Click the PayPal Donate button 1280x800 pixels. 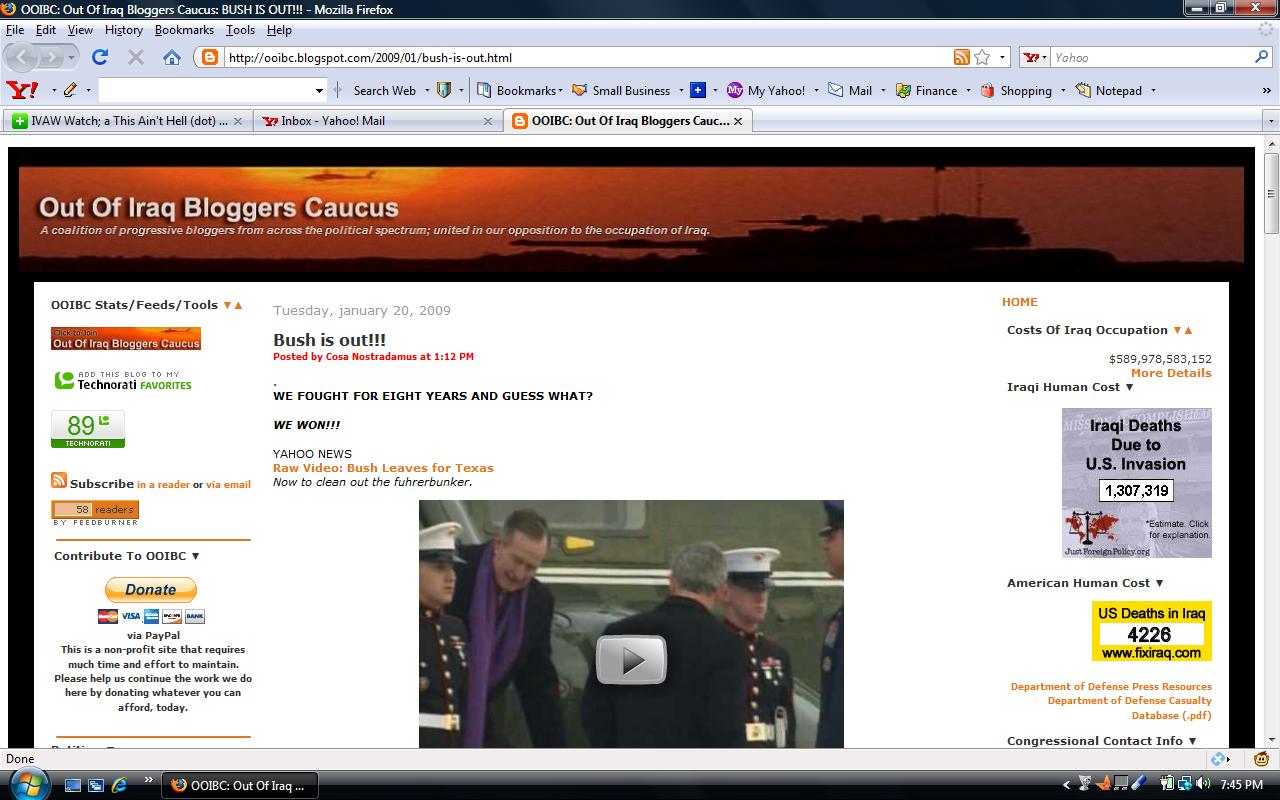151,590
